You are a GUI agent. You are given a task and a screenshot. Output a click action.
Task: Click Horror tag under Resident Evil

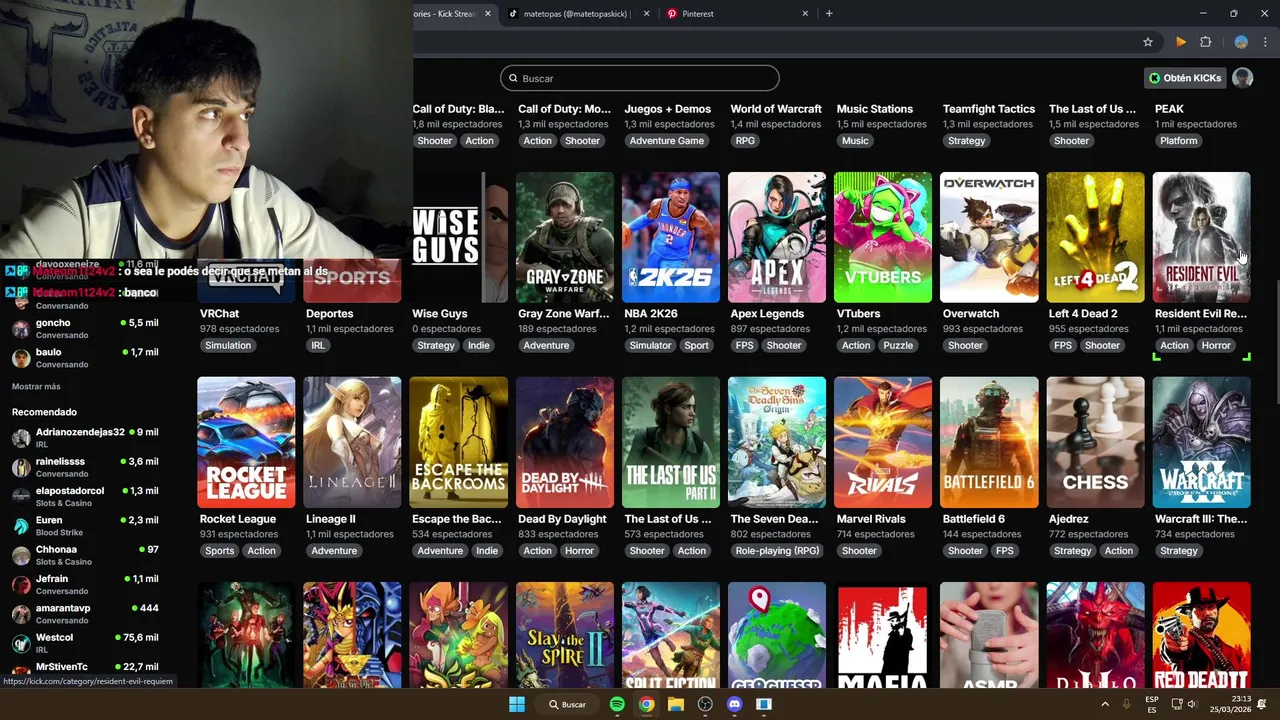1216,345
